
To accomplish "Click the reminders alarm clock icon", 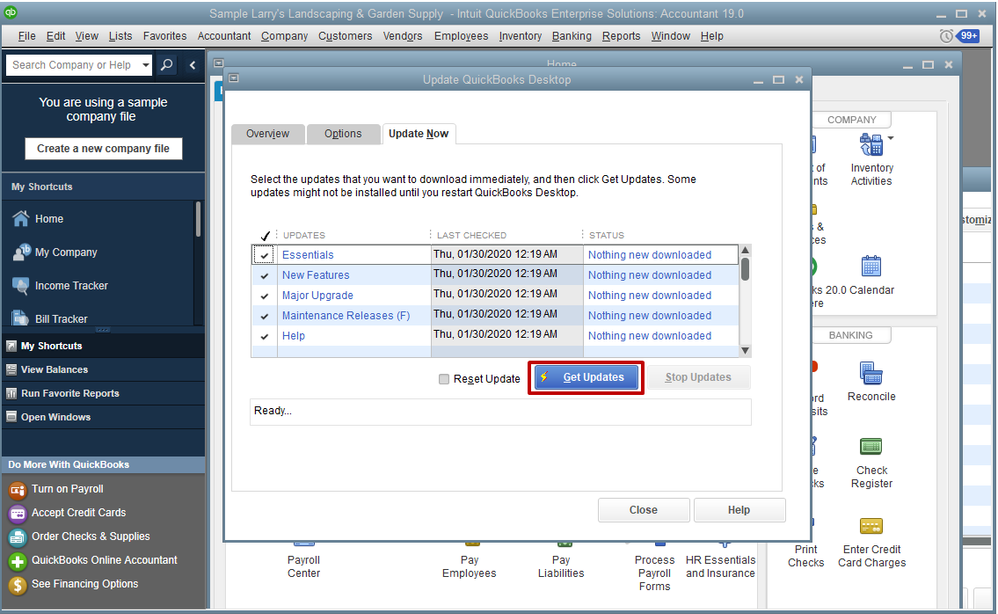I will click(946, 36).
